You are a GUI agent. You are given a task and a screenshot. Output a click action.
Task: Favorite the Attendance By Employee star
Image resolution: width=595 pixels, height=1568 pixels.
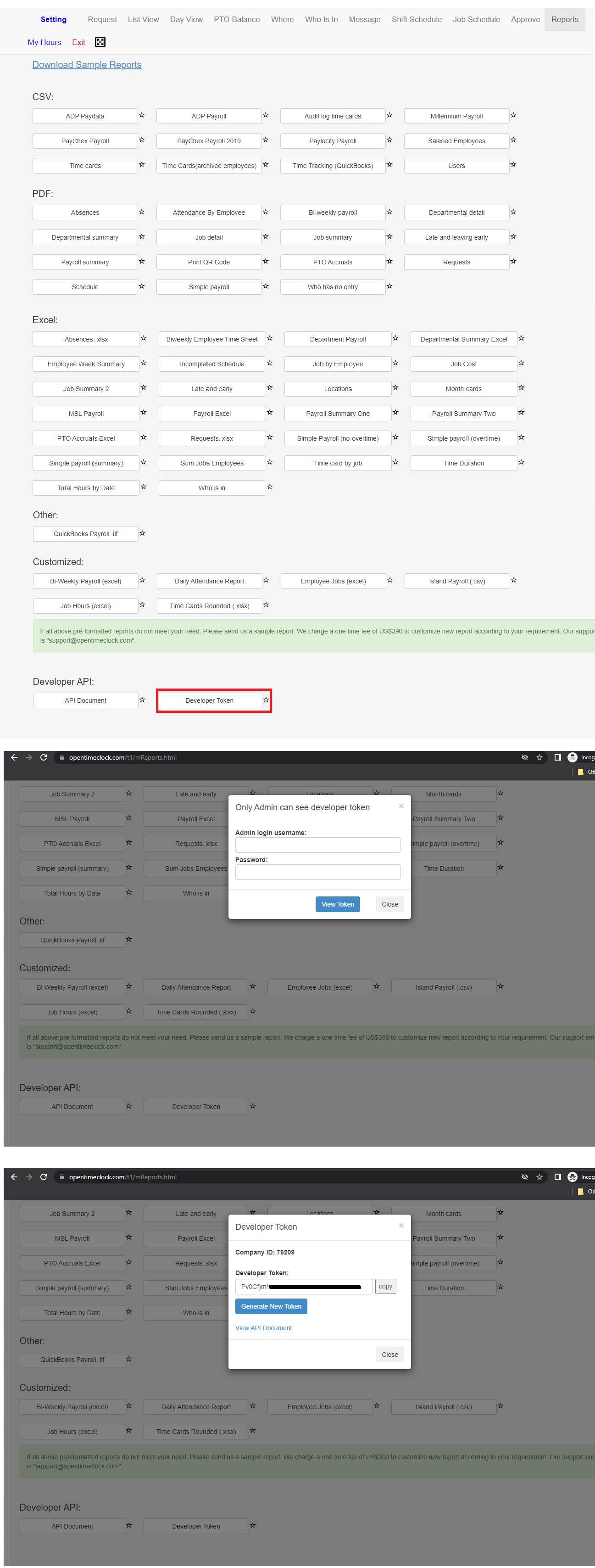click(266, 212)
